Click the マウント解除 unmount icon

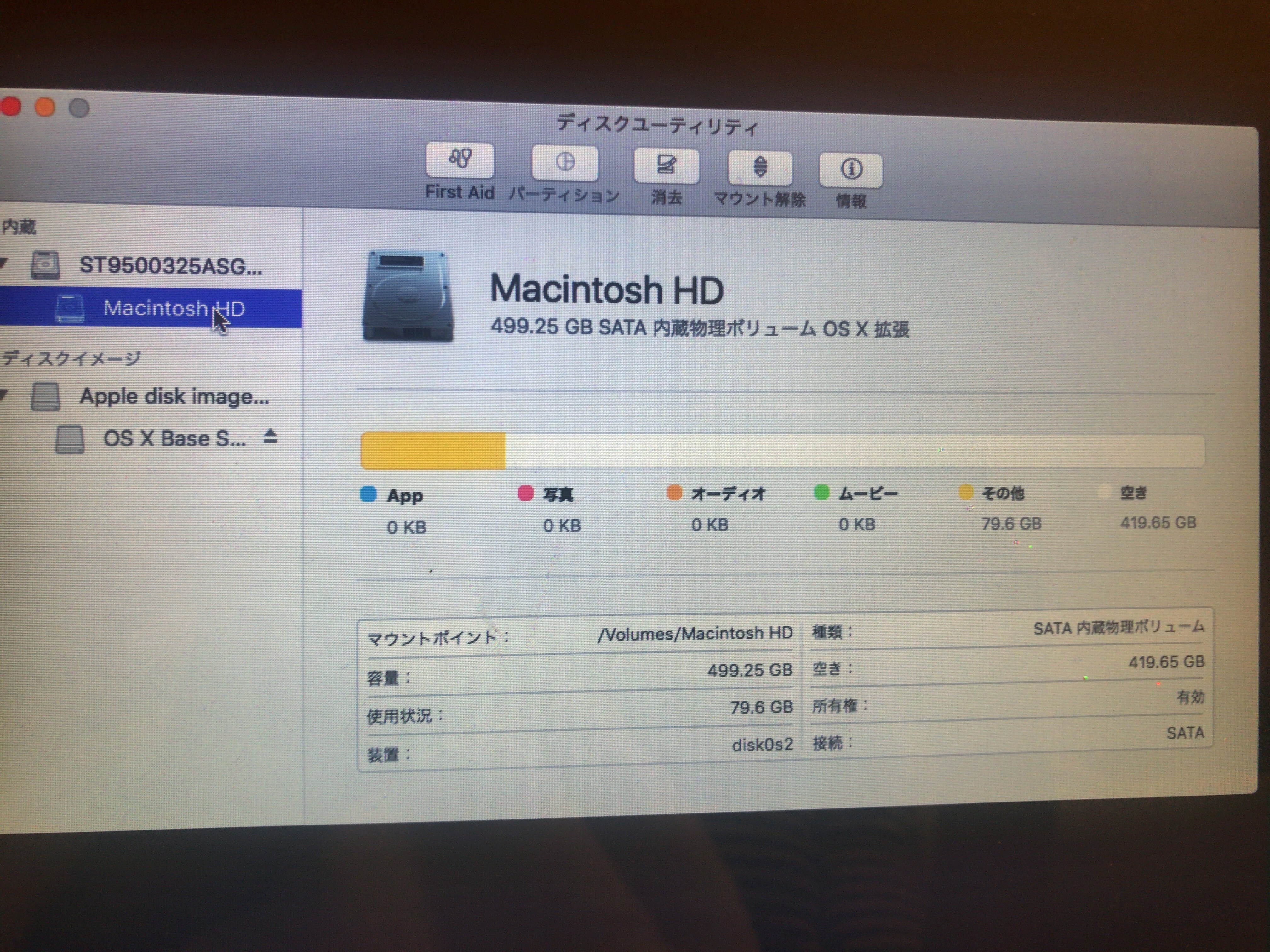click(x=760, y=168)
